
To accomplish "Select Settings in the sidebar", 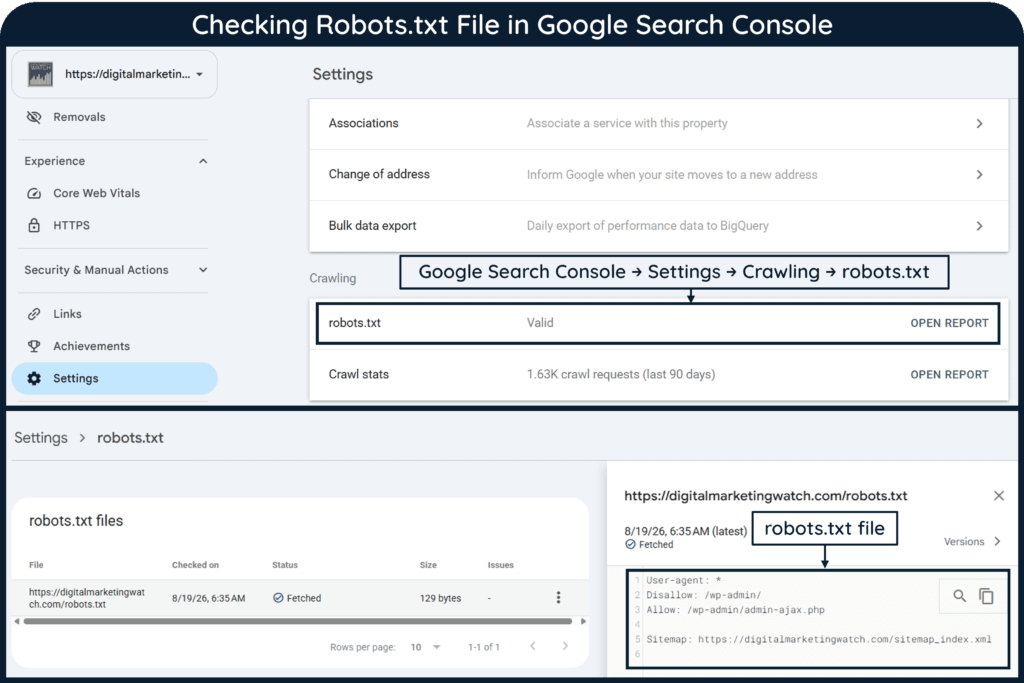I will [114, 378].
